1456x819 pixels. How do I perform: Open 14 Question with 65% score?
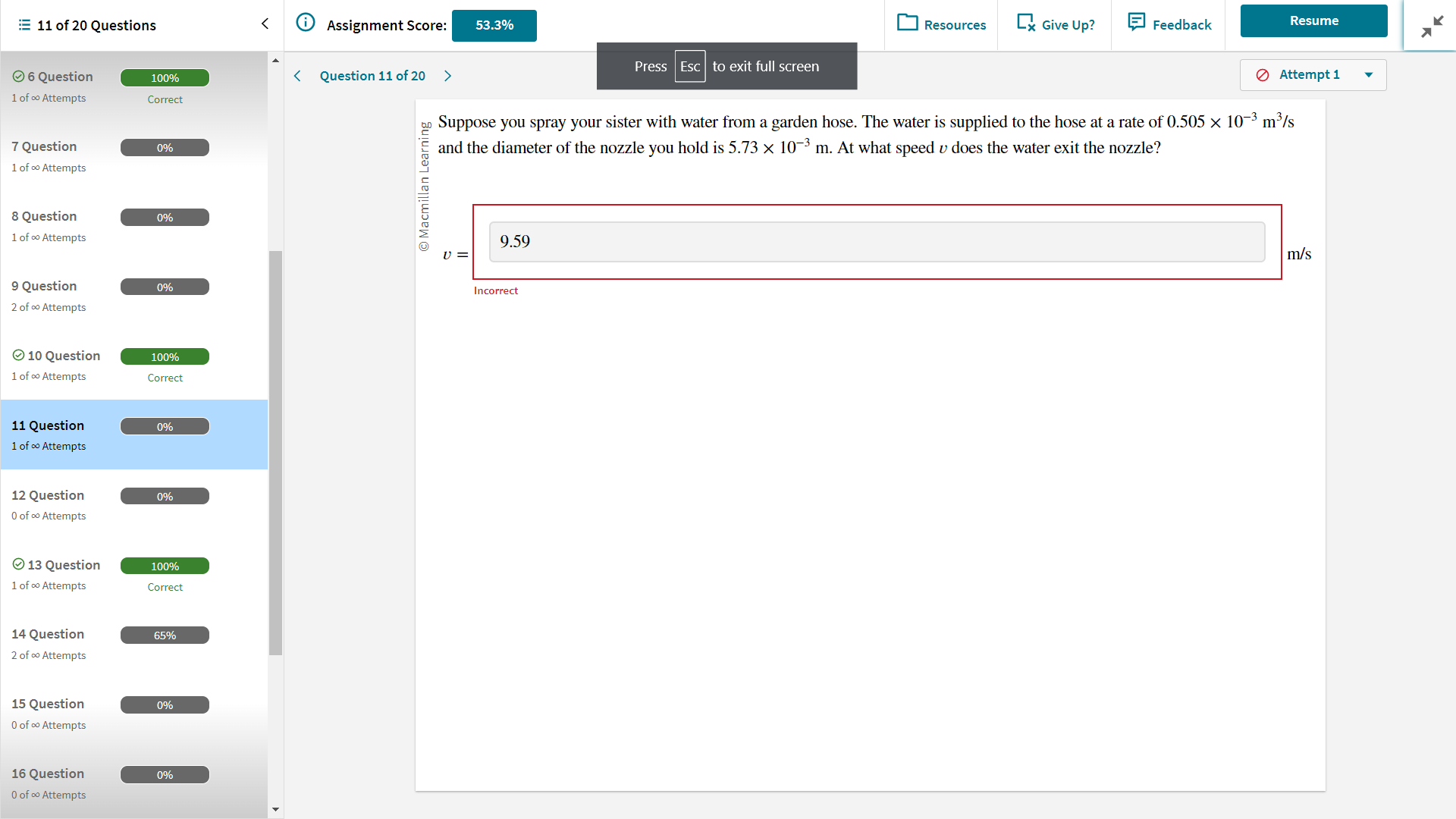48,635
